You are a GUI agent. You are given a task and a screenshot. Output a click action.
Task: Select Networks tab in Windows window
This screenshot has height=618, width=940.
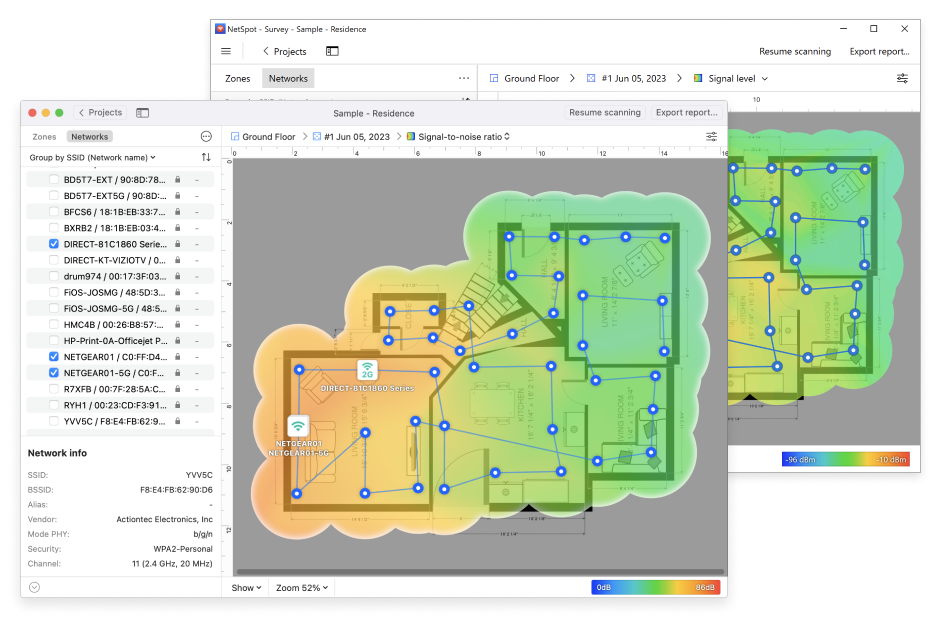pos(288,79)
